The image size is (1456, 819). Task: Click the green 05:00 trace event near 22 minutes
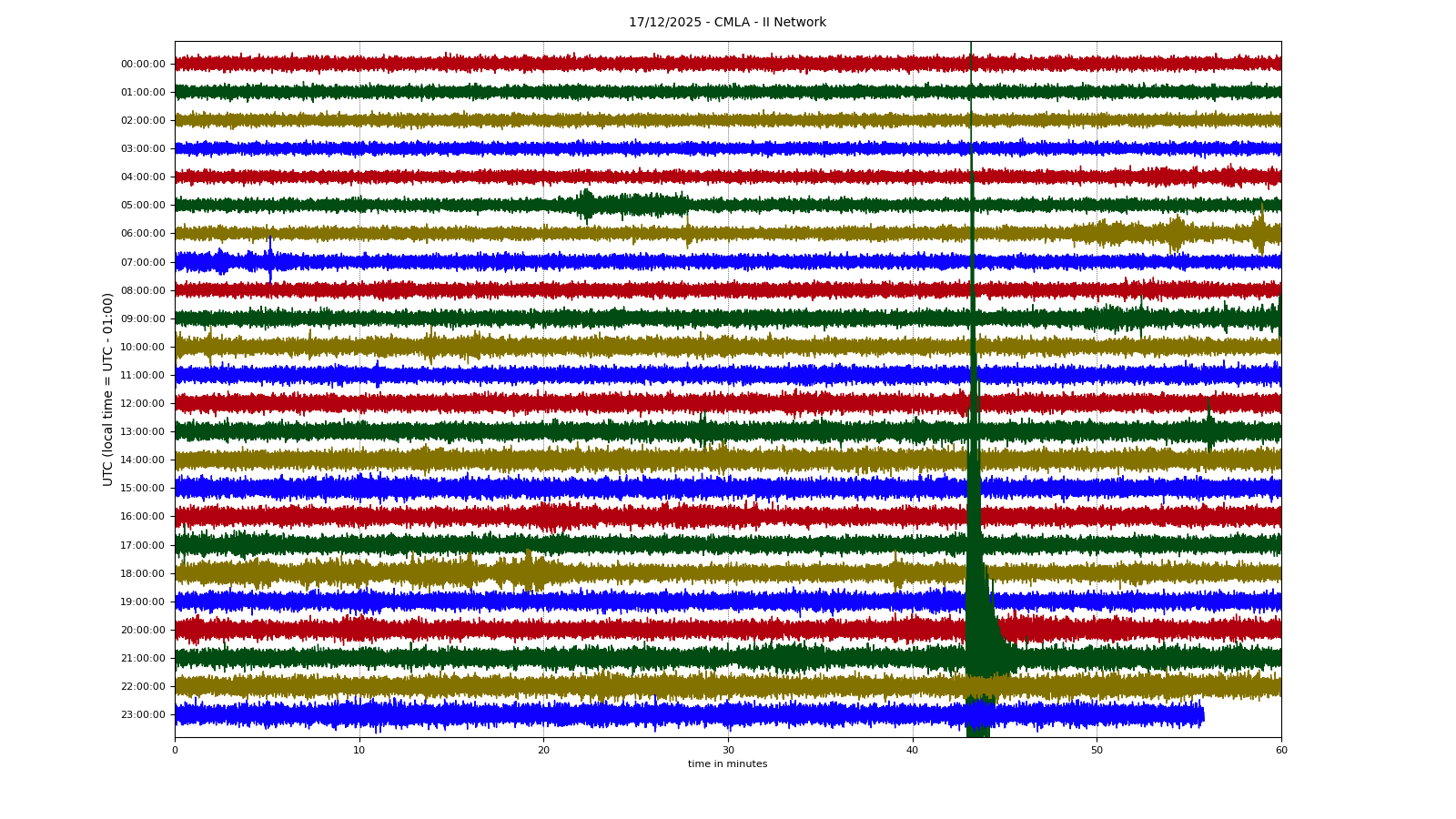click(x=586, y=204)
